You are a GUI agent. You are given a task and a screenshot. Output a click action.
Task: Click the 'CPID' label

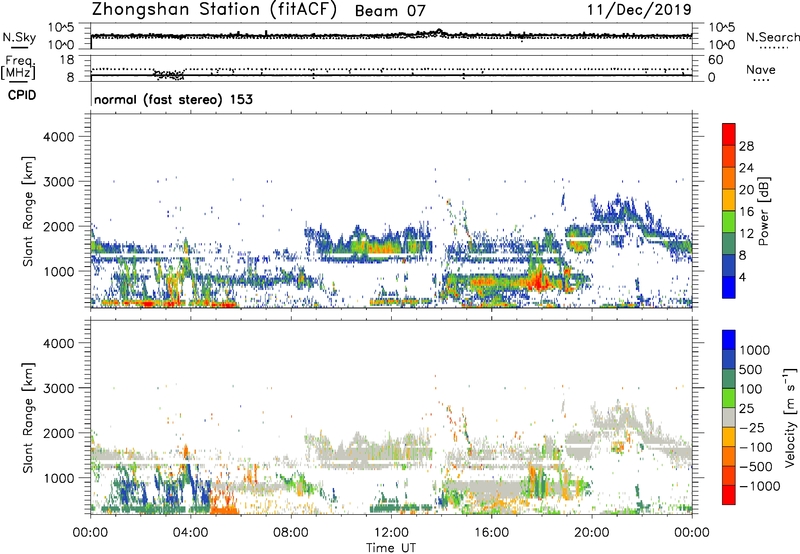(x=22, y=95)
